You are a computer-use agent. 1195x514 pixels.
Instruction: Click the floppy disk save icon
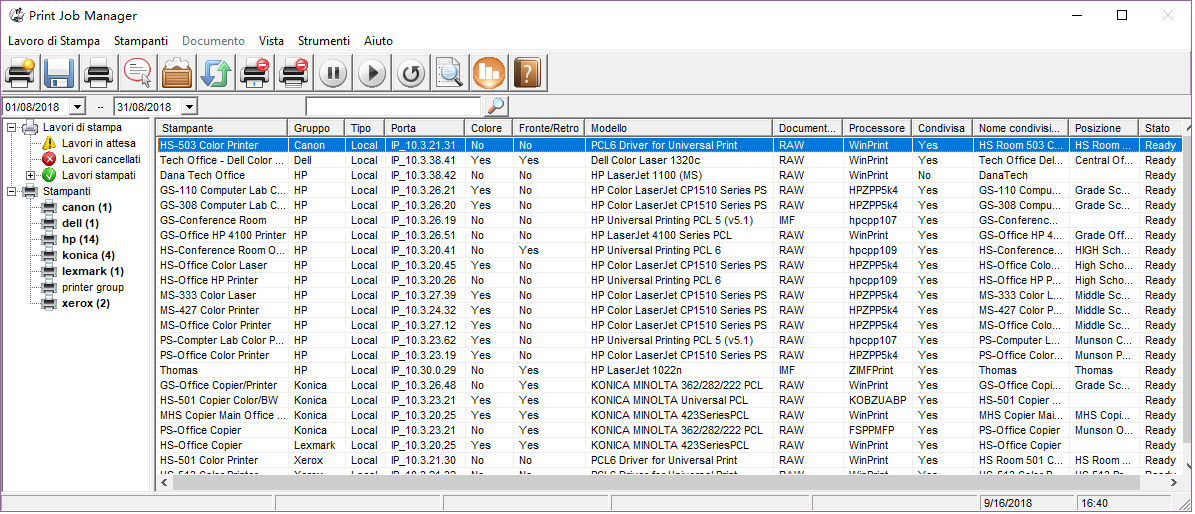[x=59, y=74]
